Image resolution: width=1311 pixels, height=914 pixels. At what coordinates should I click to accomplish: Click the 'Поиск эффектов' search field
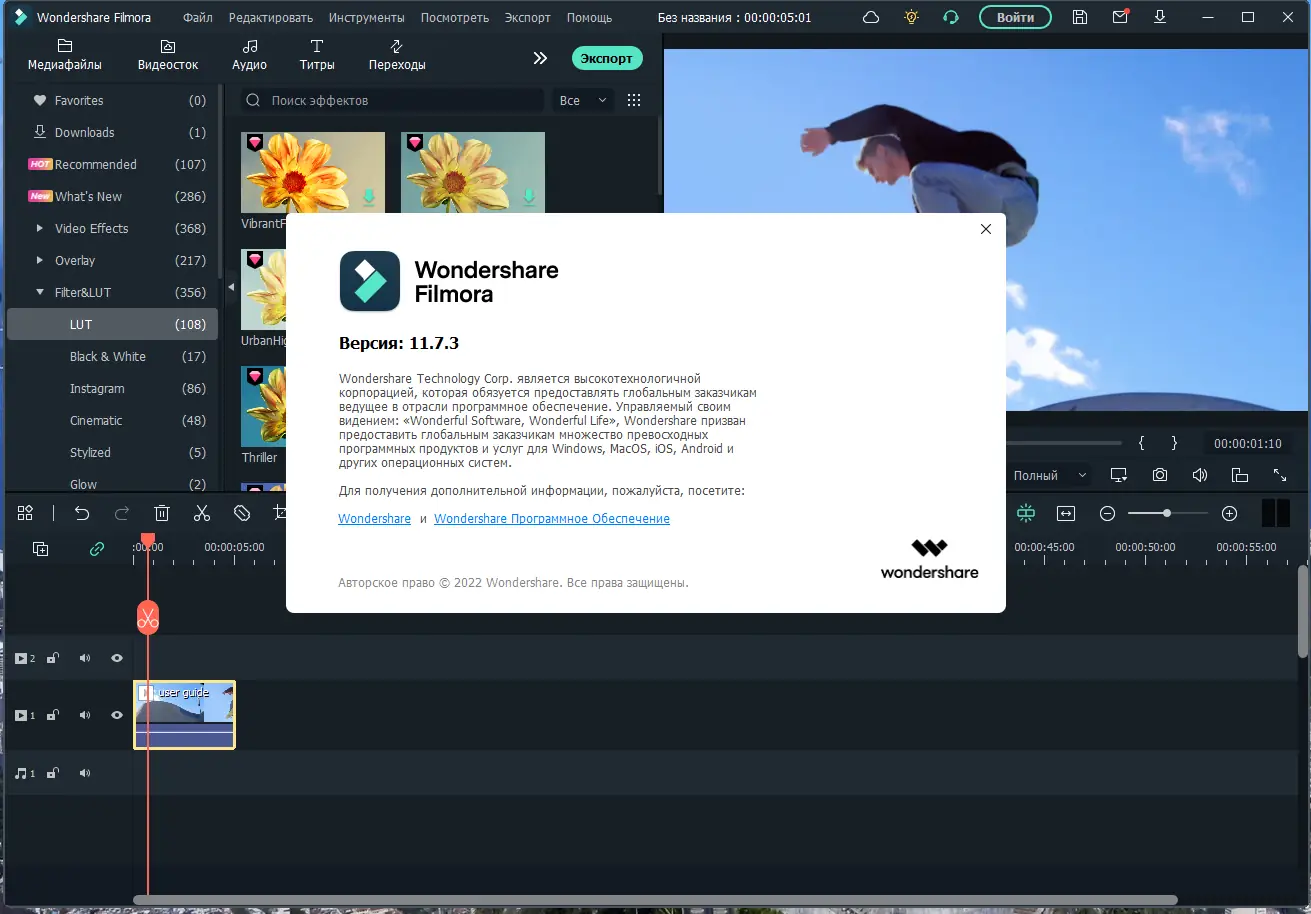(393, 100)
